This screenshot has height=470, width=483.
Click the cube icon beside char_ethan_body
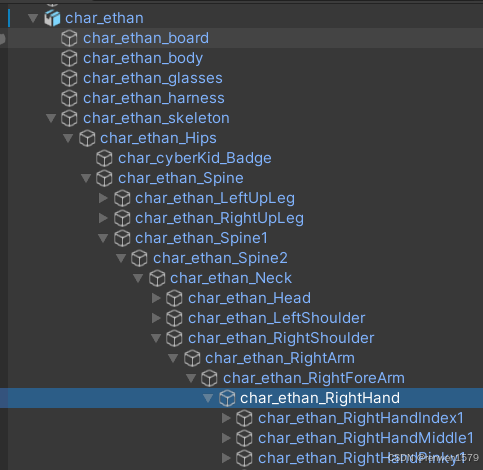tap(69, 58)
